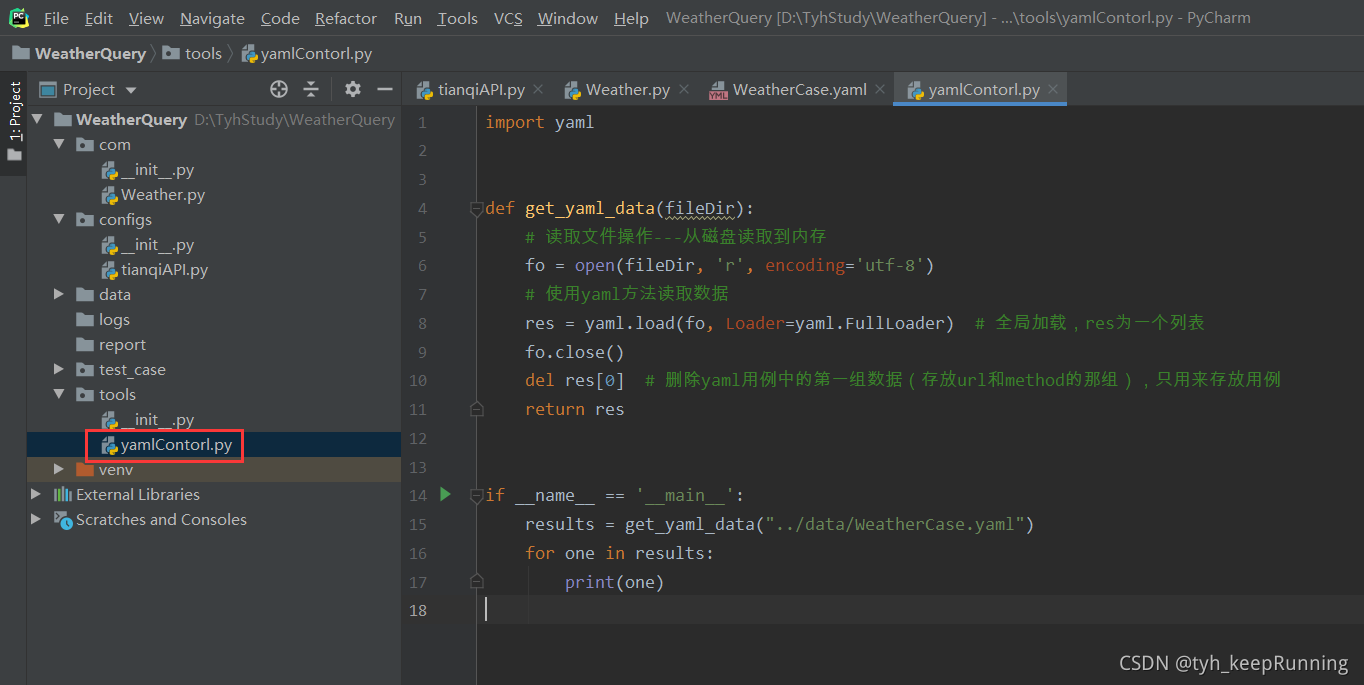Select Weather.py in the project tree
Image resolution: width=1364 pixels, height=685 pixels.
coord(153,194)
